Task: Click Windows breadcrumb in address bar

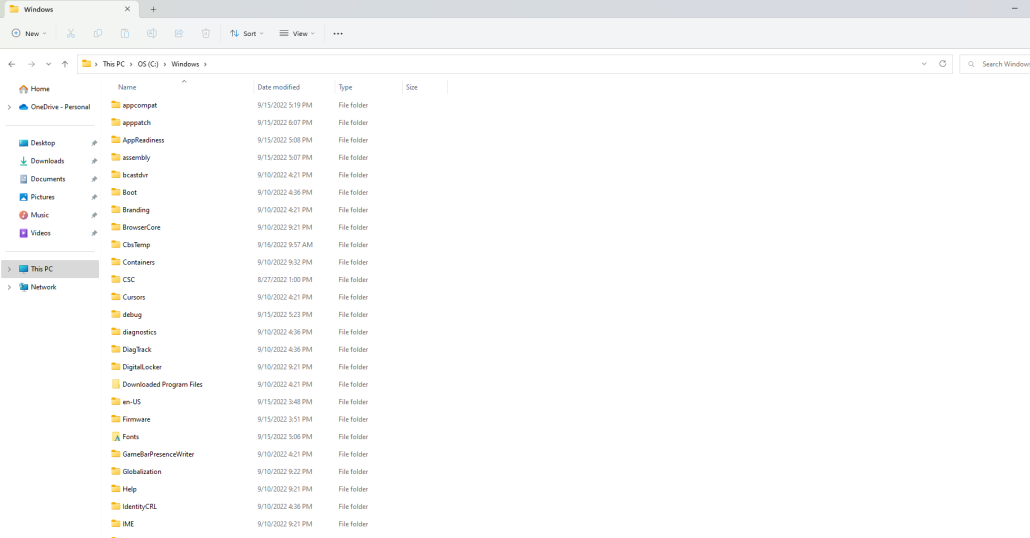Action: (185, 64)
